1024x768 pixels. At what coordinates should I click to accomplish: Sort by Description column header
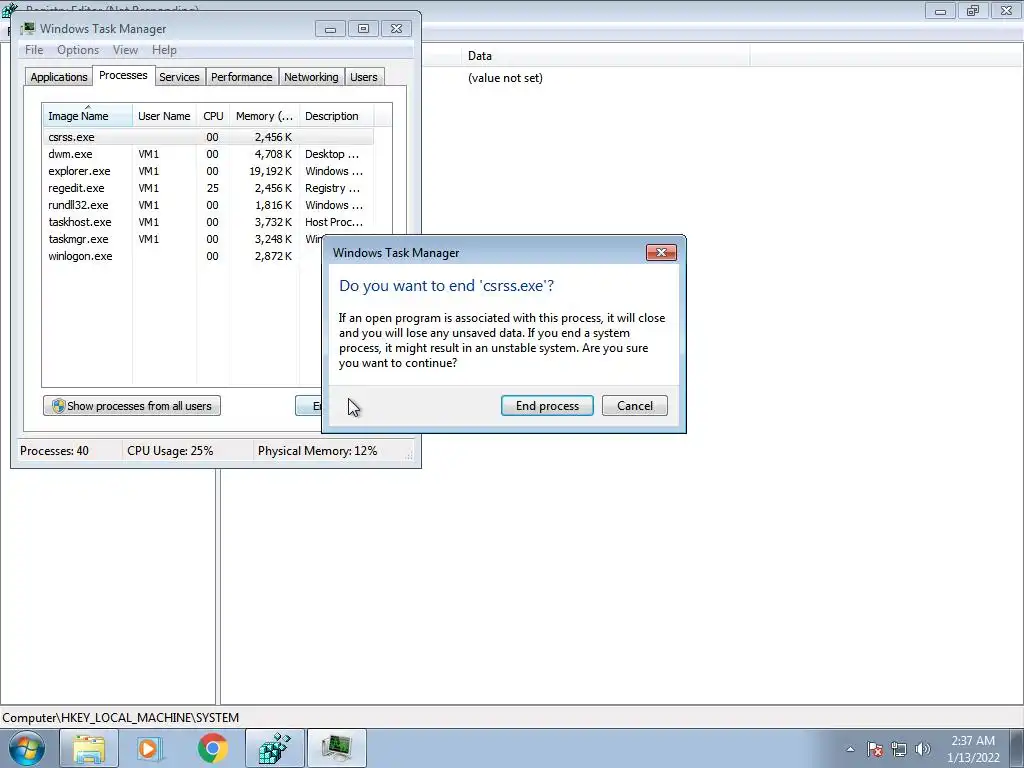pyautogui.click(x=336, y=116)
